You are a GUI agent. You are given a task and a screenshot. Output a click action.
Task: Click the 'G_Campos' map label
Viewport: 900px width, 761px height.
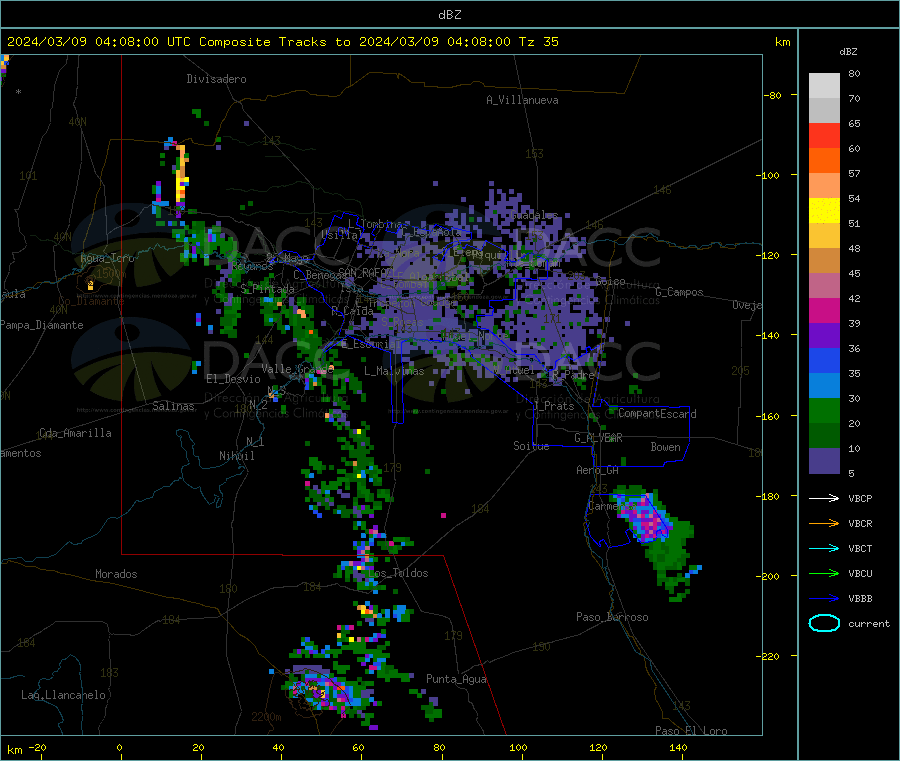(x=679, y=292)
